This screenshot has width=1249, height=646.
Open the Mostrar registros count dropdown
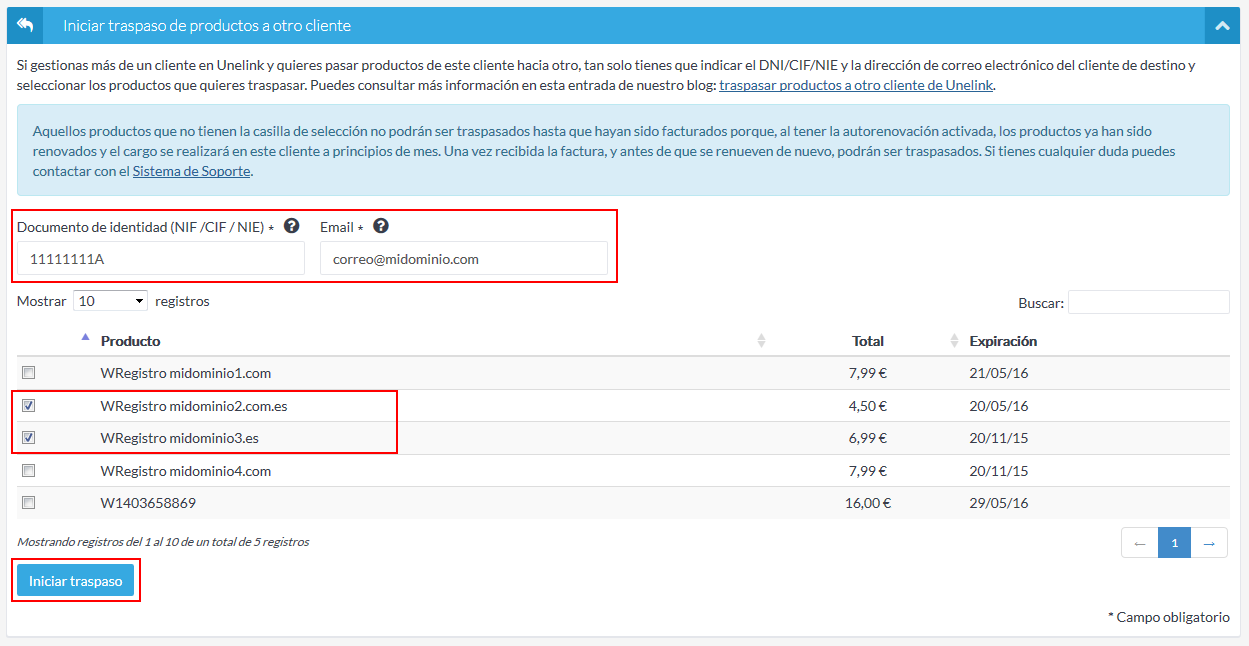(x=110, y=301)
